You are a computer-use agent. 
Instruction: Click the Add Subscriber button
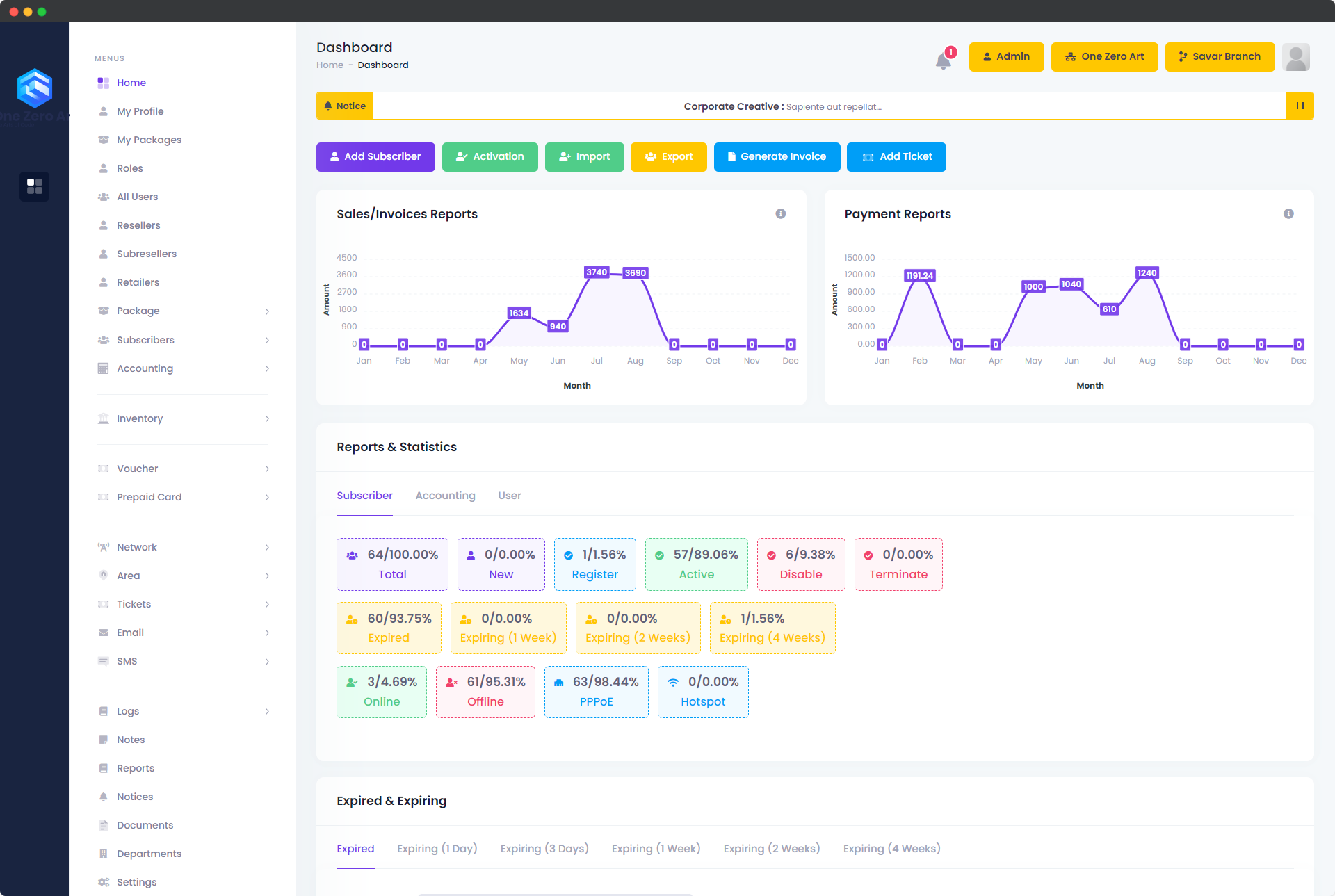(x=375, y=156)
